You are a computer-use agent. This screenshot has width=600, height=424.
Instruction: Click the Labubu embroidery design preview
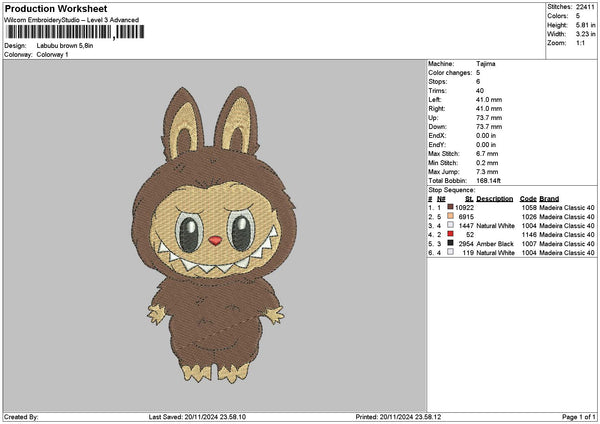click(x=215, y=235)
